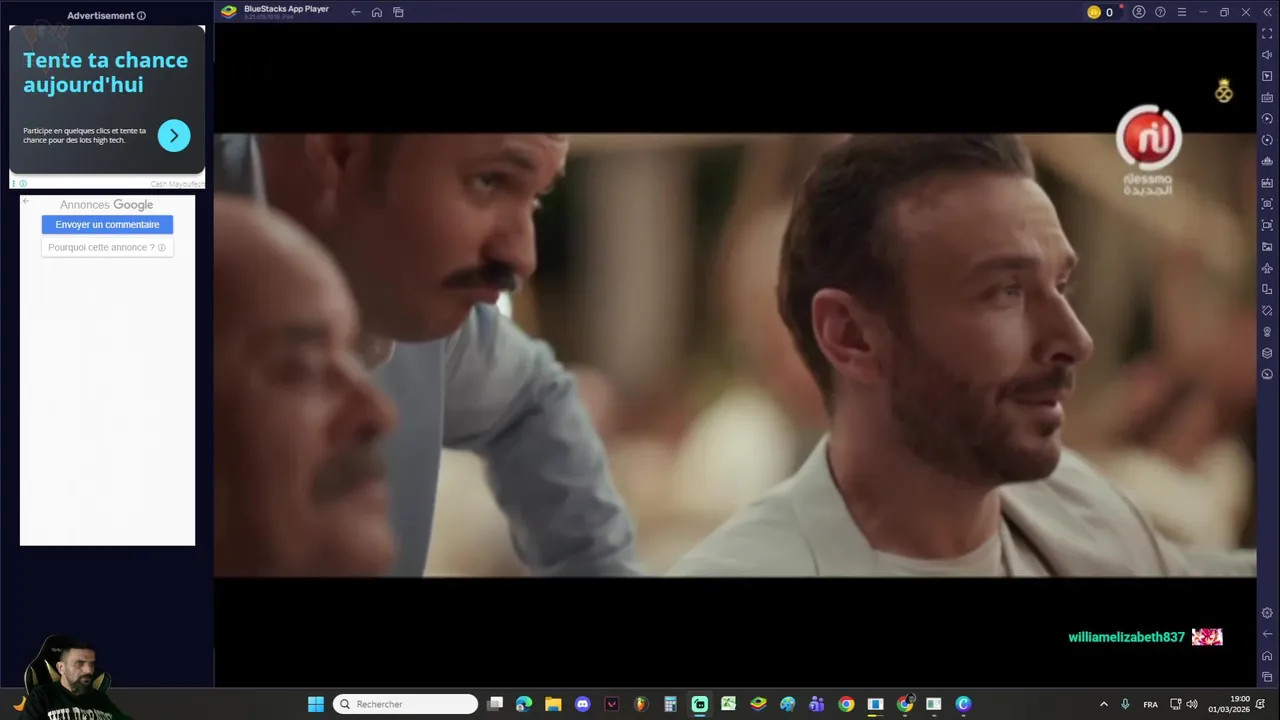
Task: Open File Explorer from taskbar
Action: pos(553,704)
